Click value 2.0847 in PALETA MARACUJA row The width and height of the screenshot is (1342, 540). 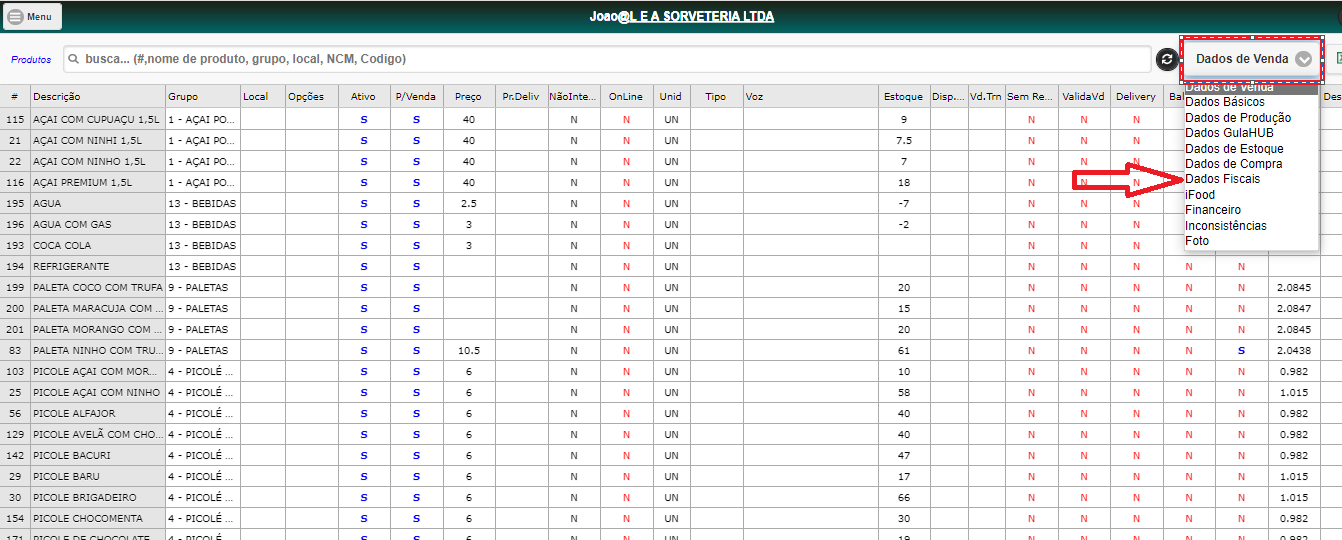tap(1293, 309)
